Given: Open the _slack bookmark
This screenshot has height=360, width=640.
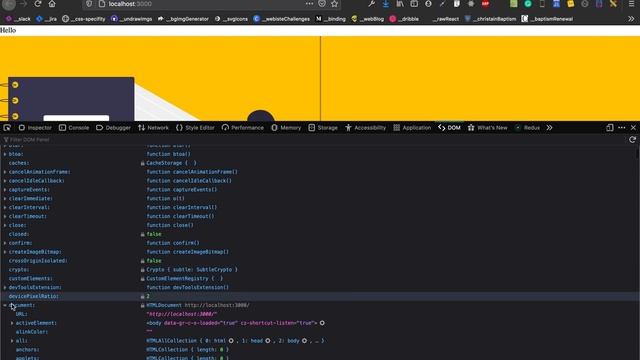Looking at the screenshot, I should pos(18,19).
